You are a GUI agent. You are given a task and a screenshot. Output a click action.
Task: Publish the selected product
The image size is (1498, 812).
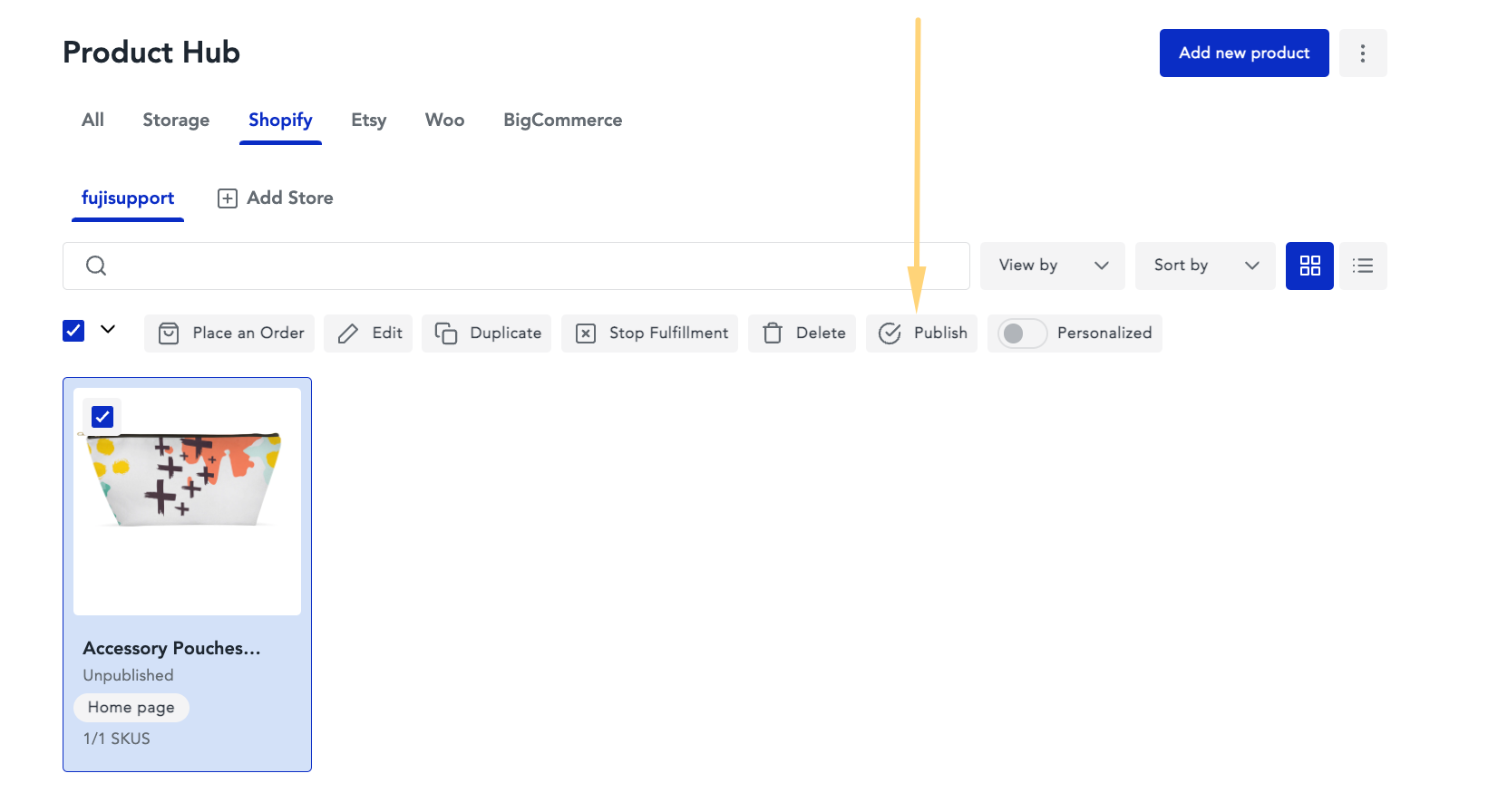click(x=921, y=333)
